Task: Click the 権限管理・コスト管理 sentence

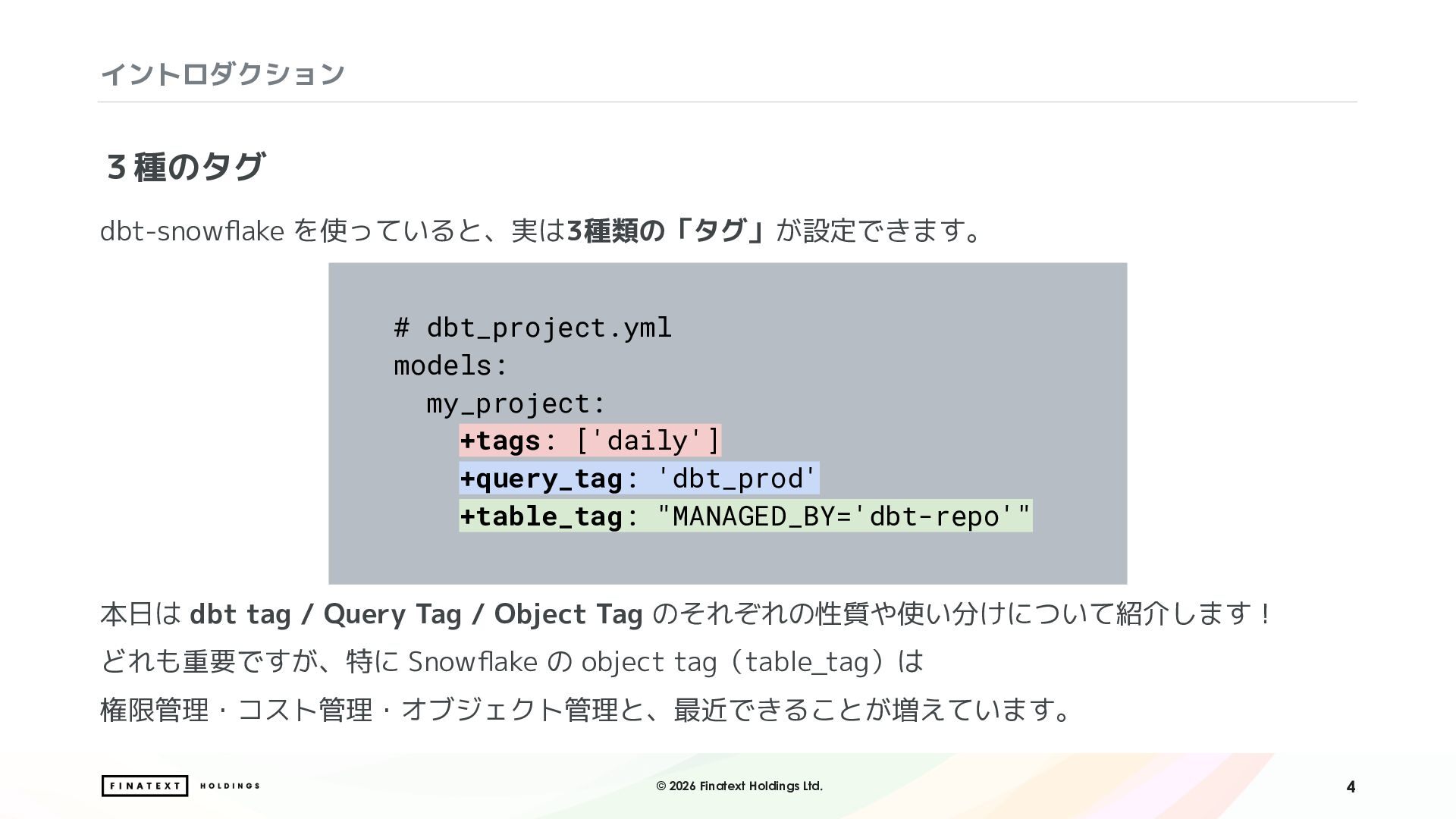Action: pos(585,710)
